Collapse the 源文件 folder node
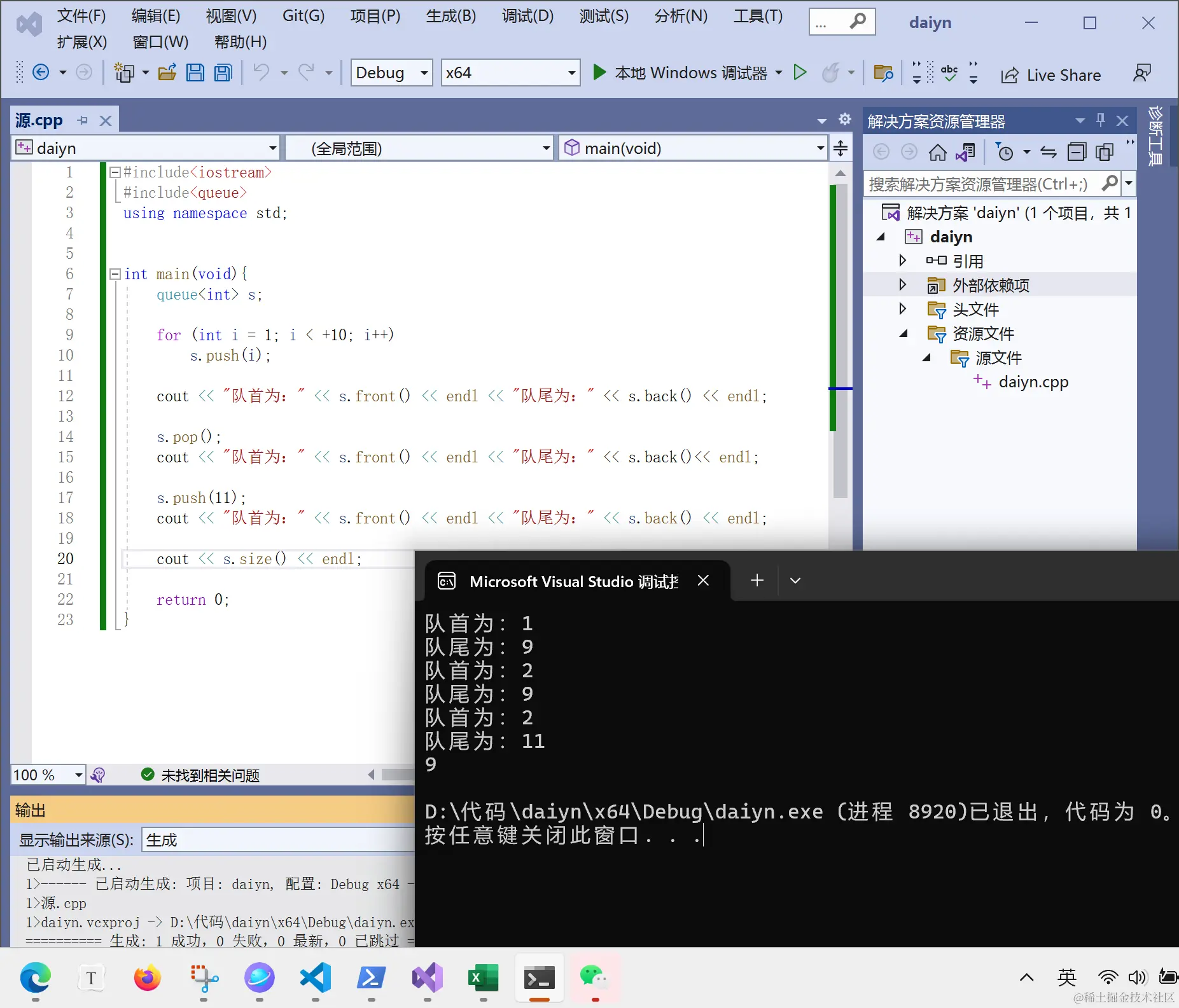This screenshot has height=1008, width=1179. click(x=926, y=357)
